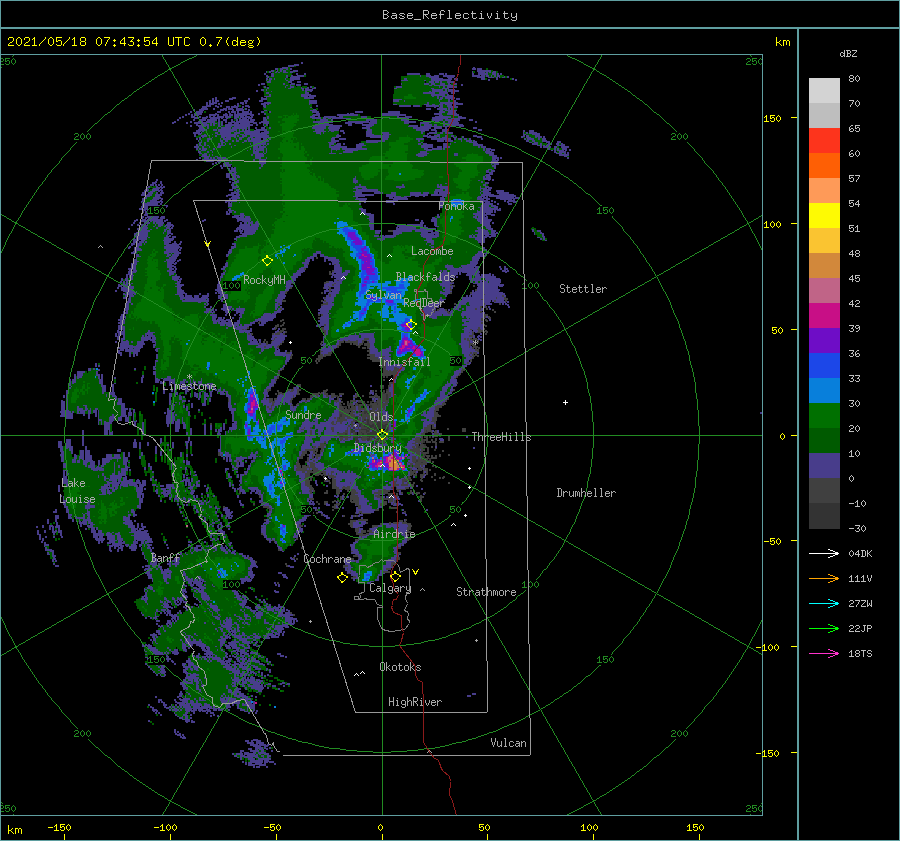The width and height of the screenshot is (900, 841).
Task: Select the bright yellow 51-54 dBZ swatch
Action: (824, 215)
